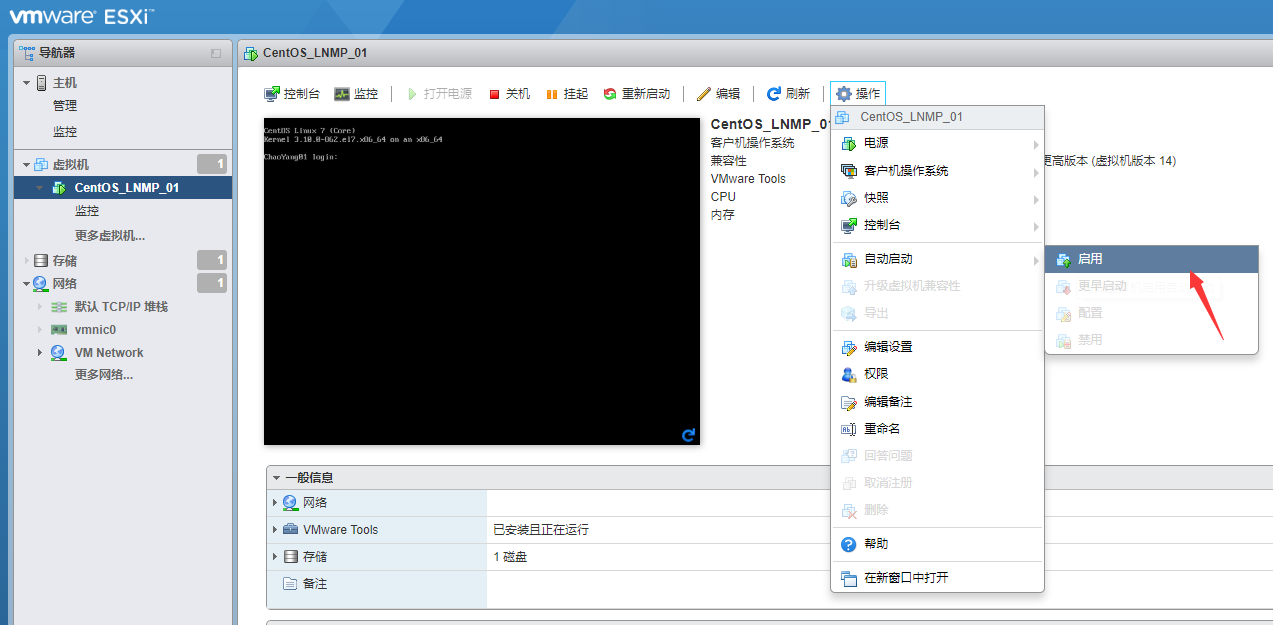Select CentOS_LNMP_01 in navigator tree
This screenshot has width=1273, height=625.
pyautogui.click(x=126, y=188)
